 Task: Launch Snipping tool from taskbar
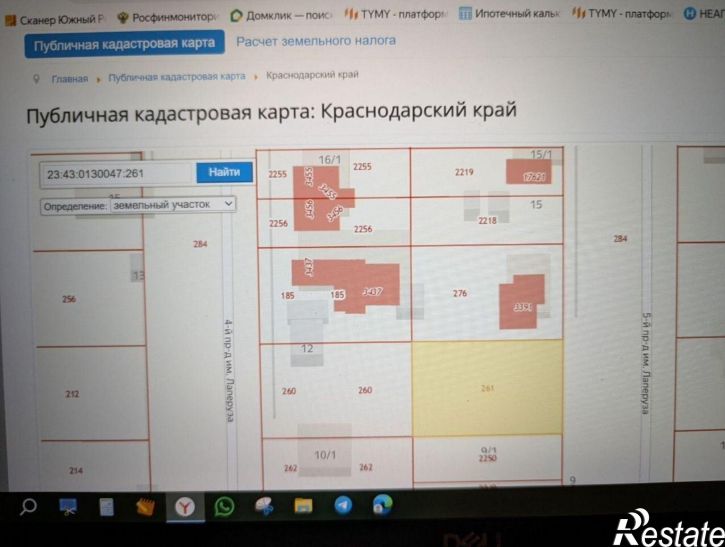(x=68, y=507)
